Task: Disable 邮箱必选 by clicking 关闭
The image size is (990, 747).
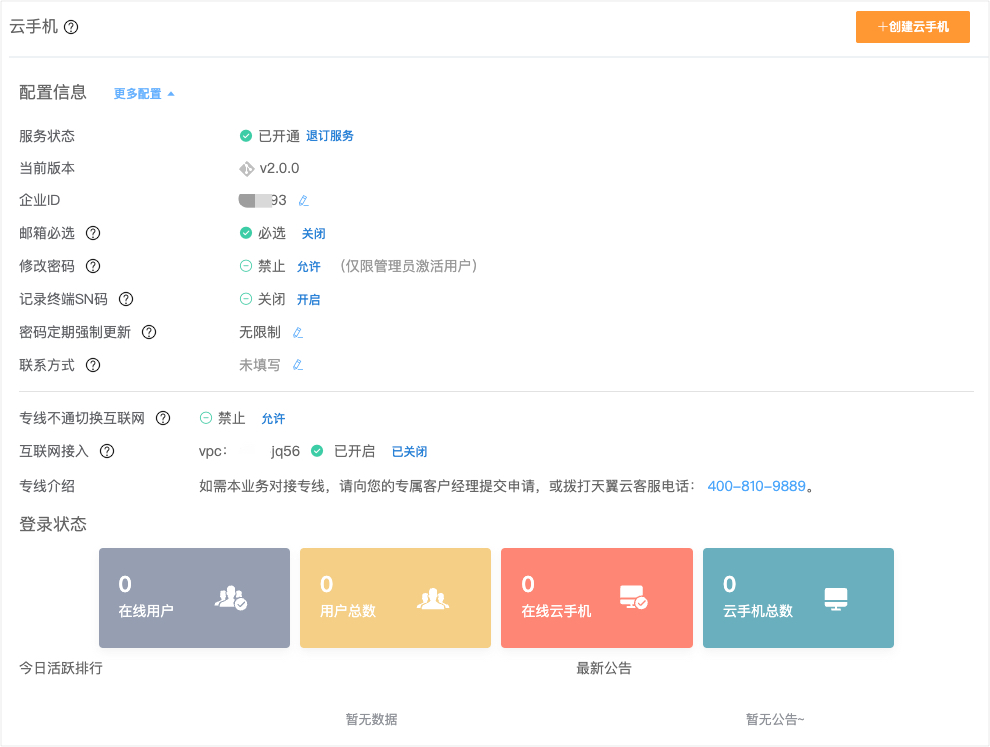Action: click(x=313, y=233)
